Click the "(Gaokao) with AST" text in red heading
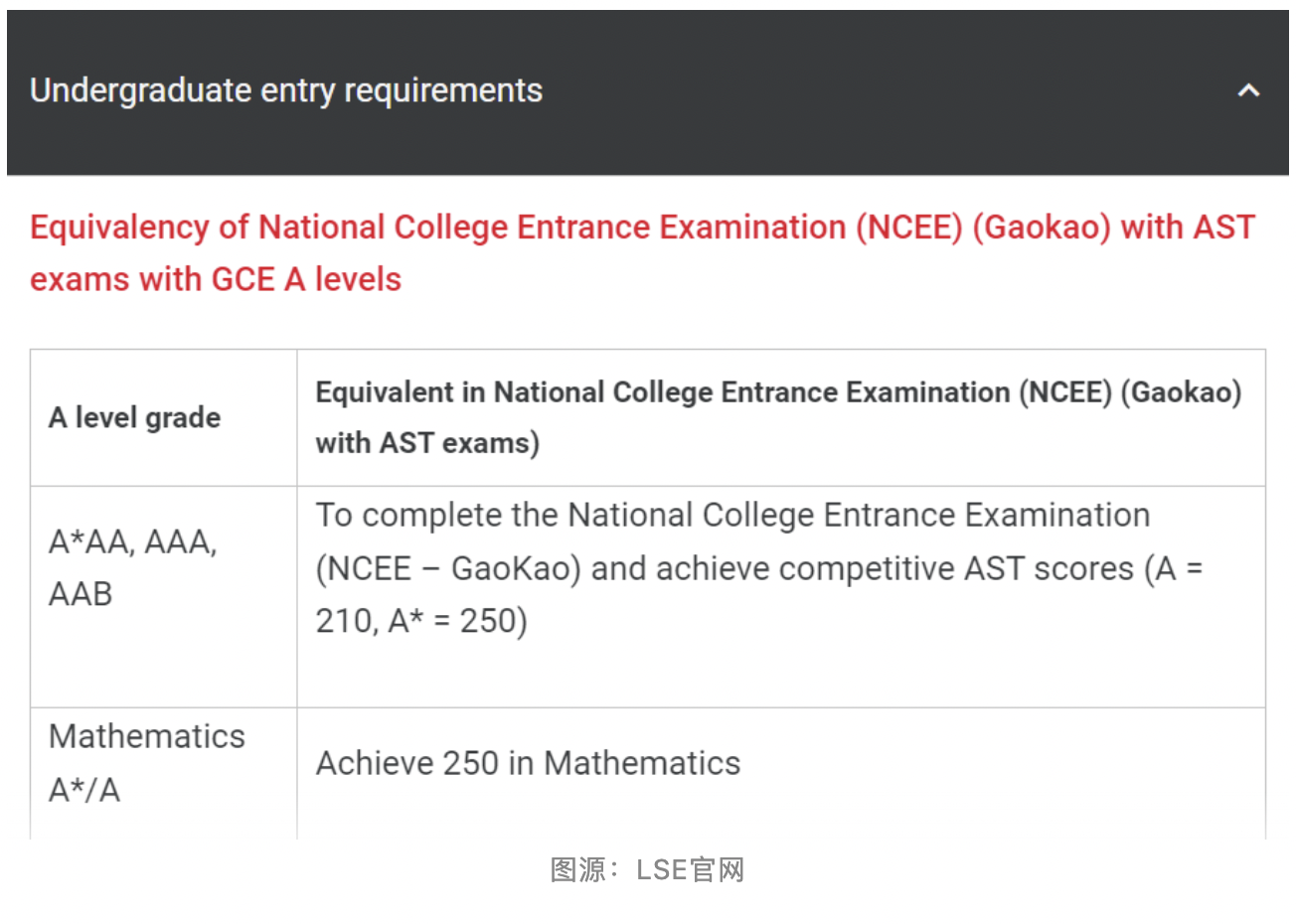The height and width of the screenshot is (924, 1296). pos(1113,228)
